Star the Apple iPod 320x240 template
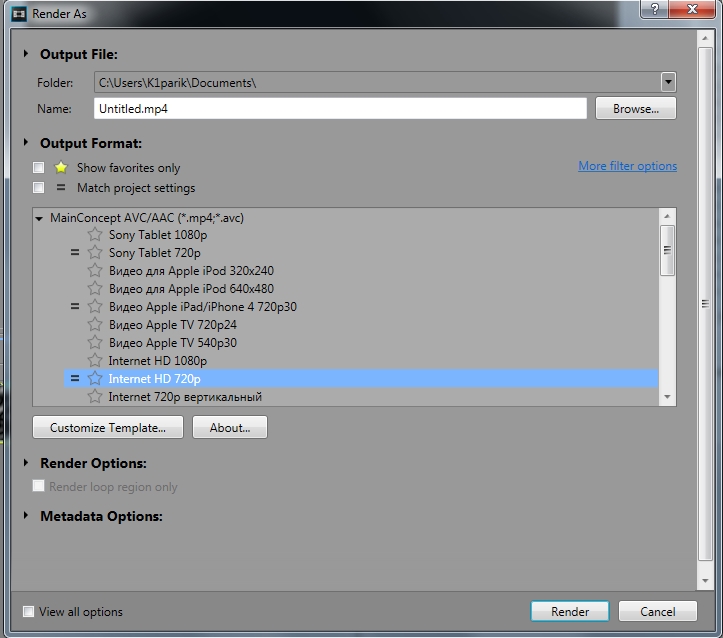 pyautogui.click(x=95, y=271)
